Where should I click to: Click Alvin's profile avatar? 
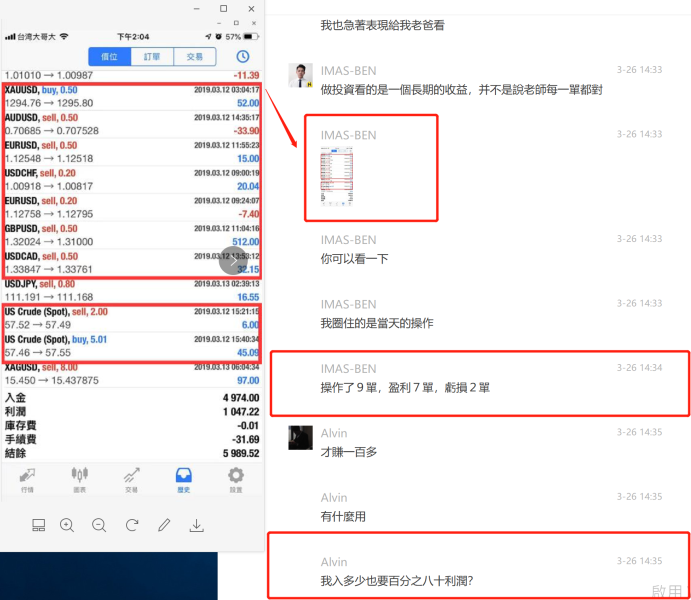click(300, 437)
